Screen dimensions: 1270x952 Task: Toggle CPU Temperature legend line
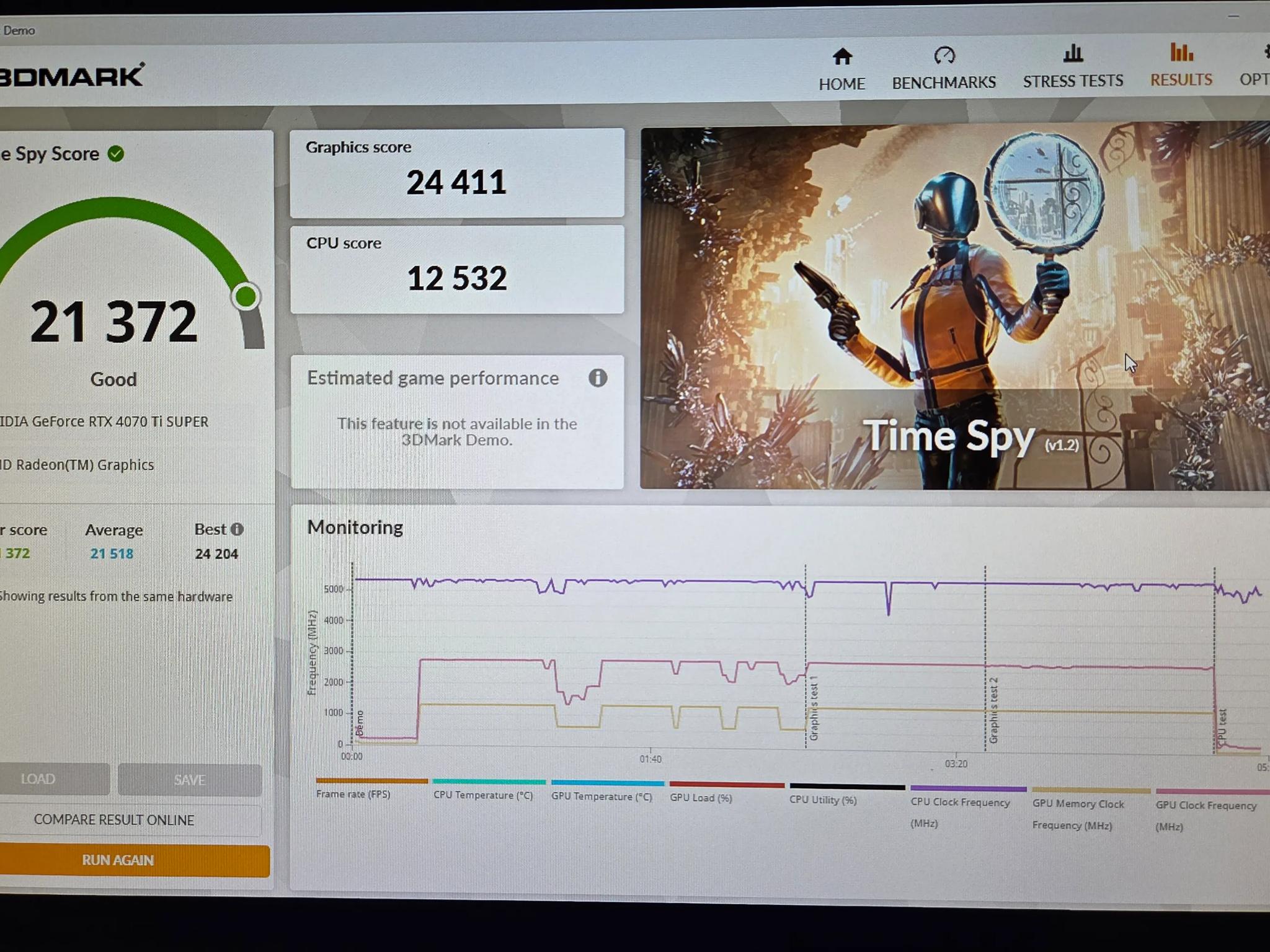pos(489,782)
